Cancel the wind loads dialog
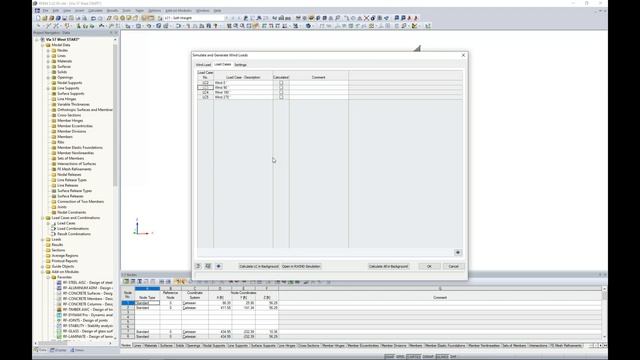 tap(453, 267)
